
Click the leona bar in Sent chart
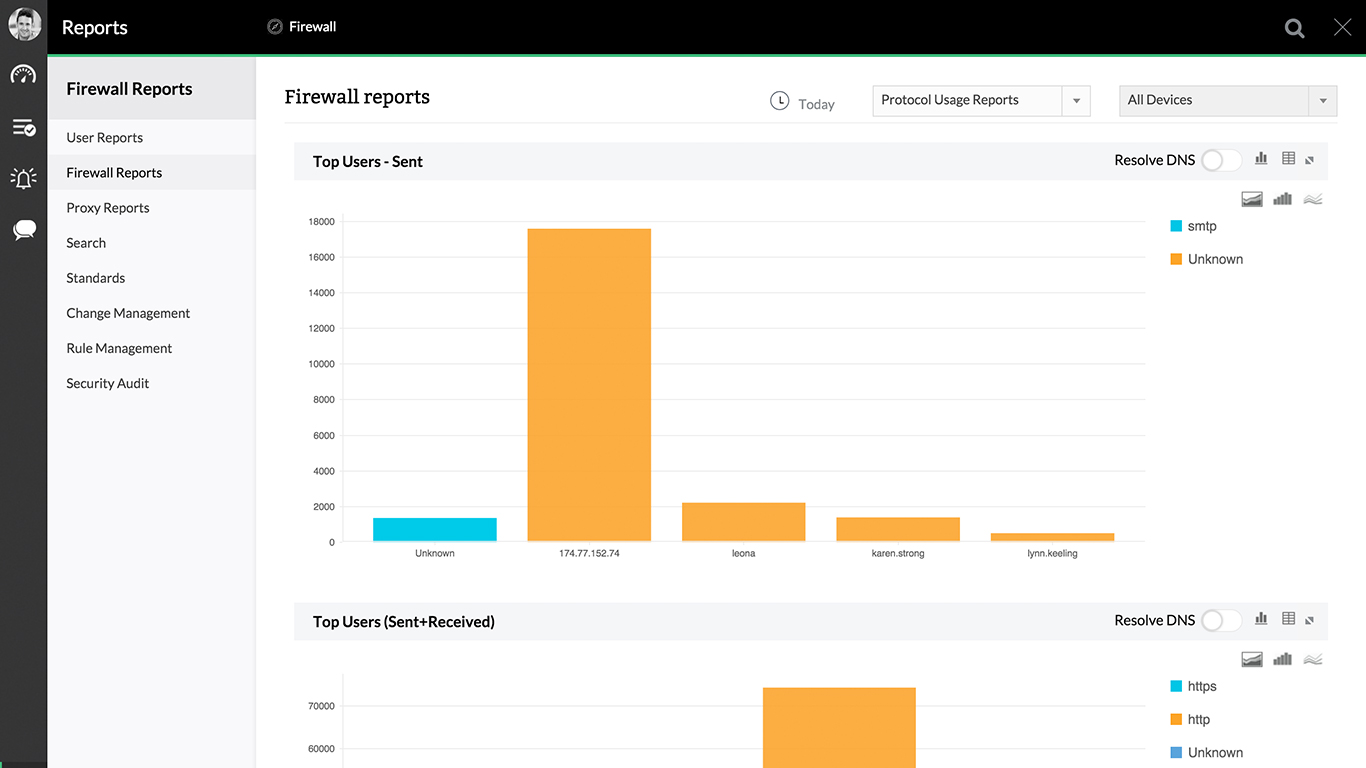[x=743, y=522]
